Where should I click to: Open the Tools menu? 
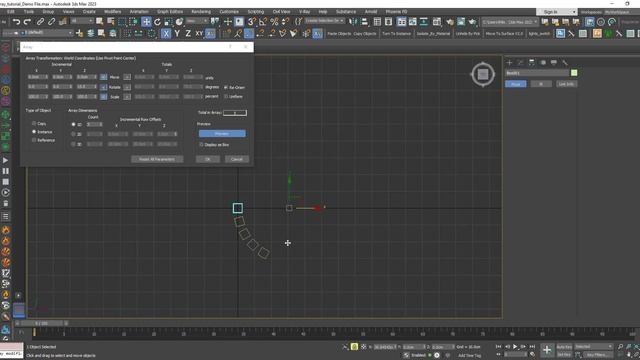click(29, 12)
